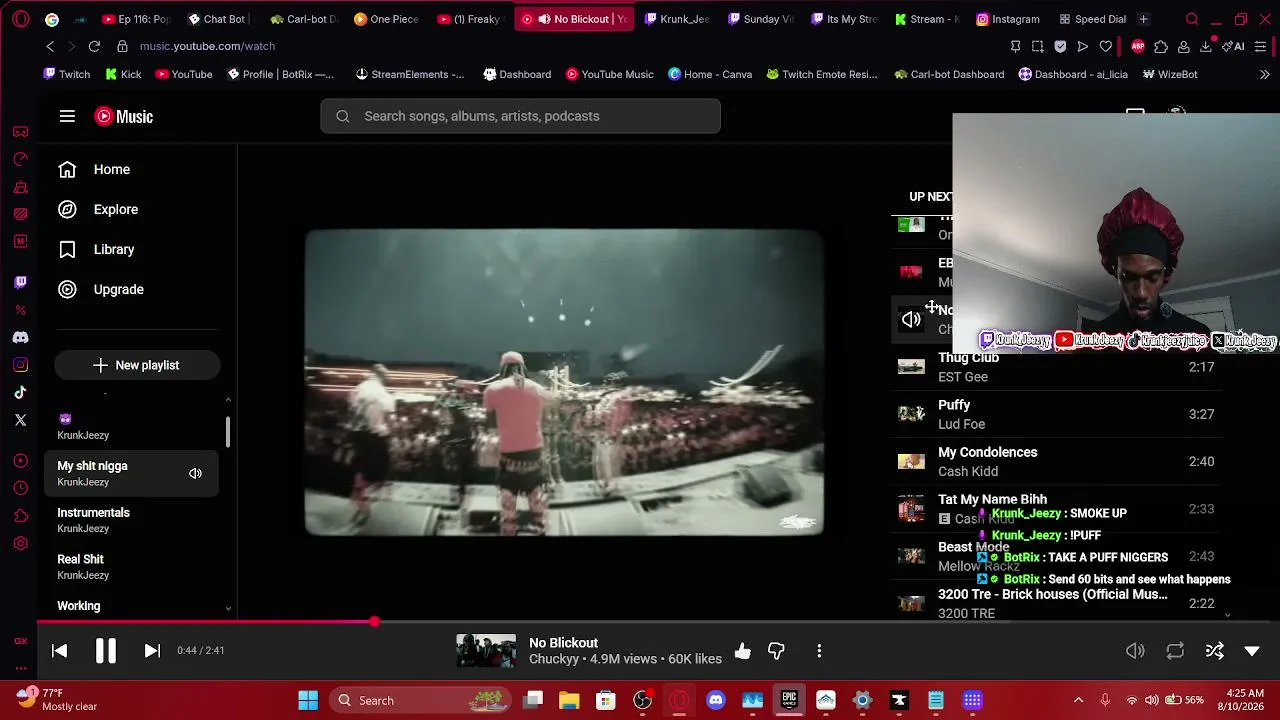This screenshot has height=720, width=1280.
Task: Open the YouTube Music guide hamburger menu
Action: tap(67, 116)
